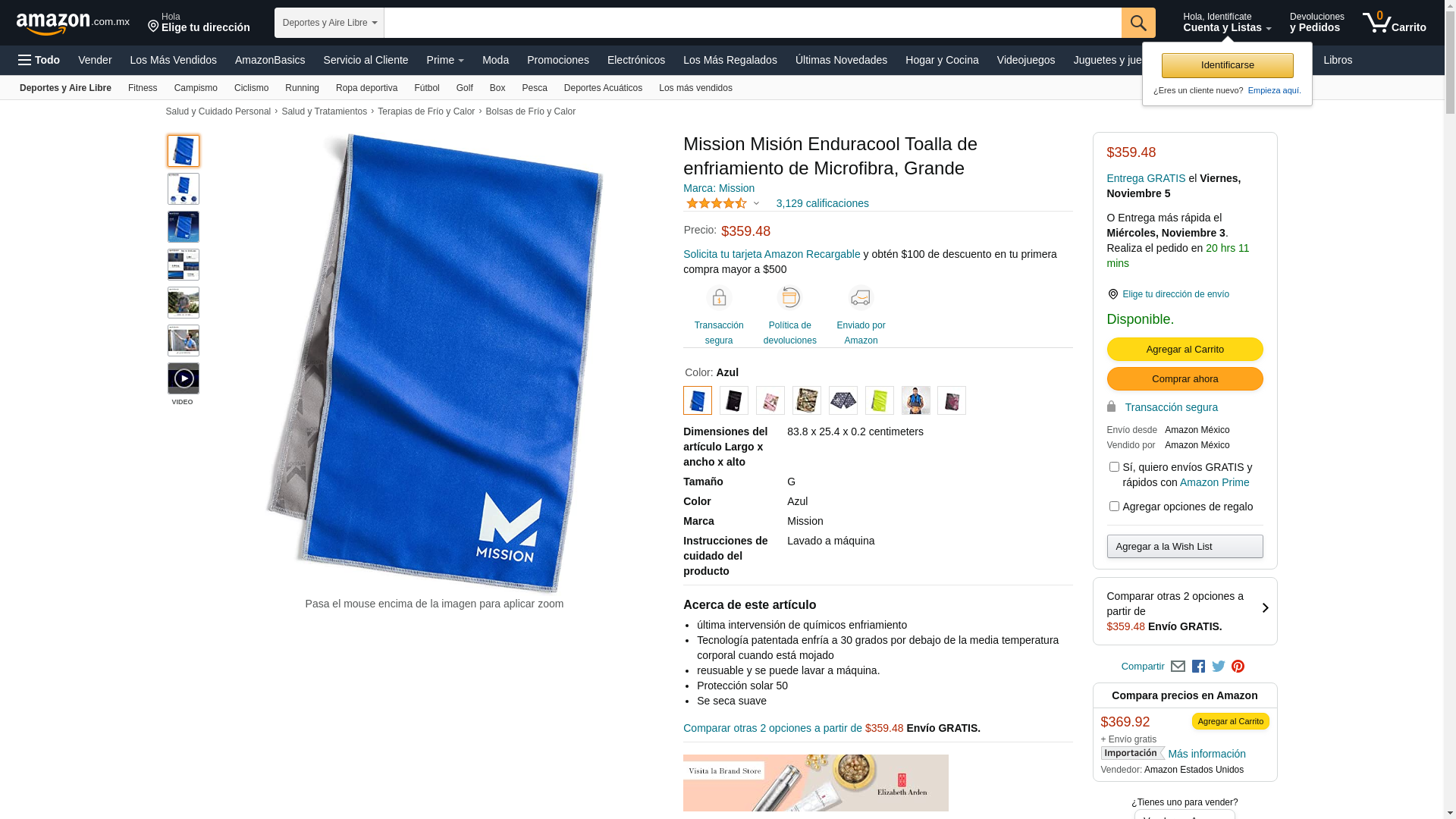Select the black towel color swatch
1456x819 pixels.
[x=734, y=400]
